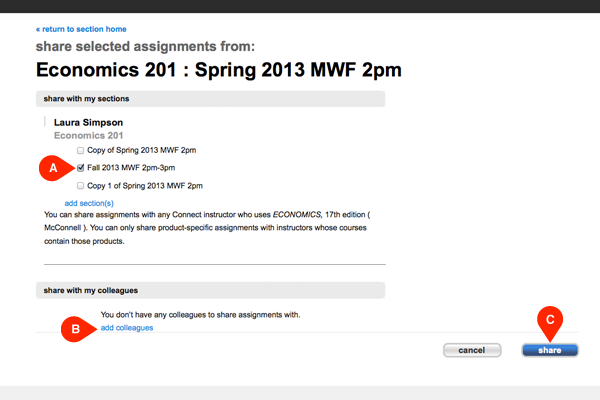Click the red marker A icon
This screenshot has width=600, height=400.
point(55,168)
